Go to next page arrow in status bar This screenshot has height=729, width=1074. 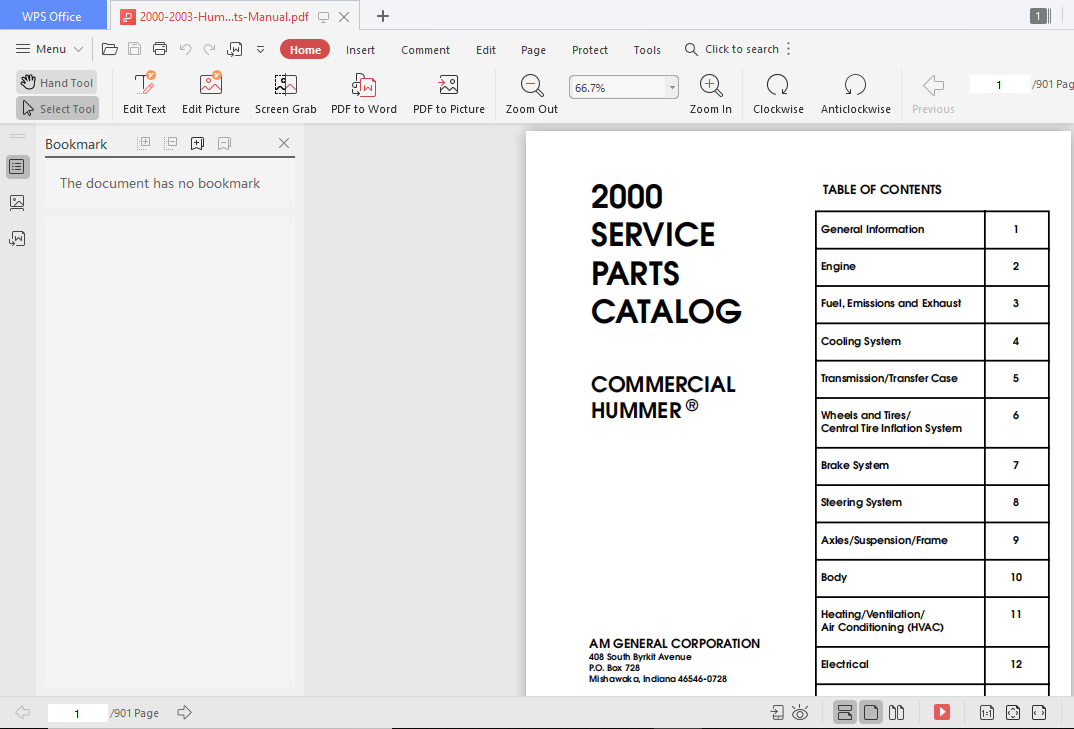pyautogui.click(x=184, y=713)
